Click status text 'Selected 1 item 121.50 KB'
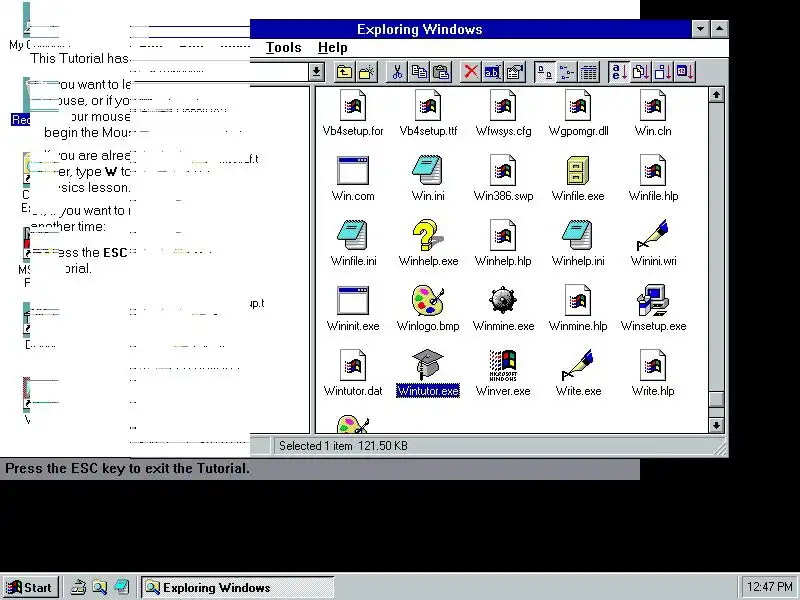This screenshot has height=600, width=800. [x=343, y=446]
